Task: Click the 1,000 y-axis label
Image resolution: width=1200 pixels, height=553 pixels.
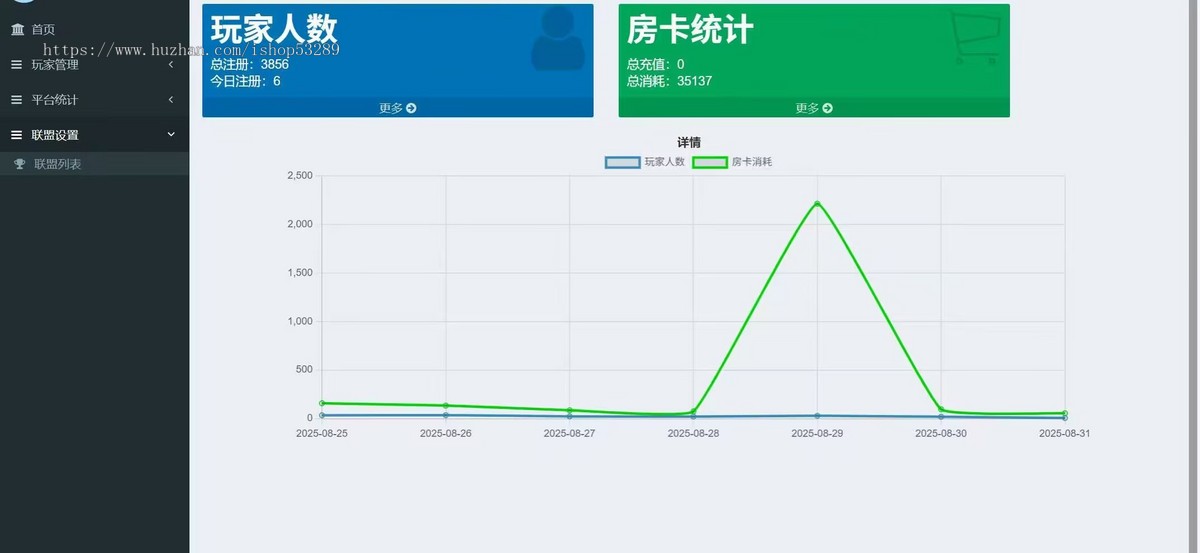Action: [300, 321]
